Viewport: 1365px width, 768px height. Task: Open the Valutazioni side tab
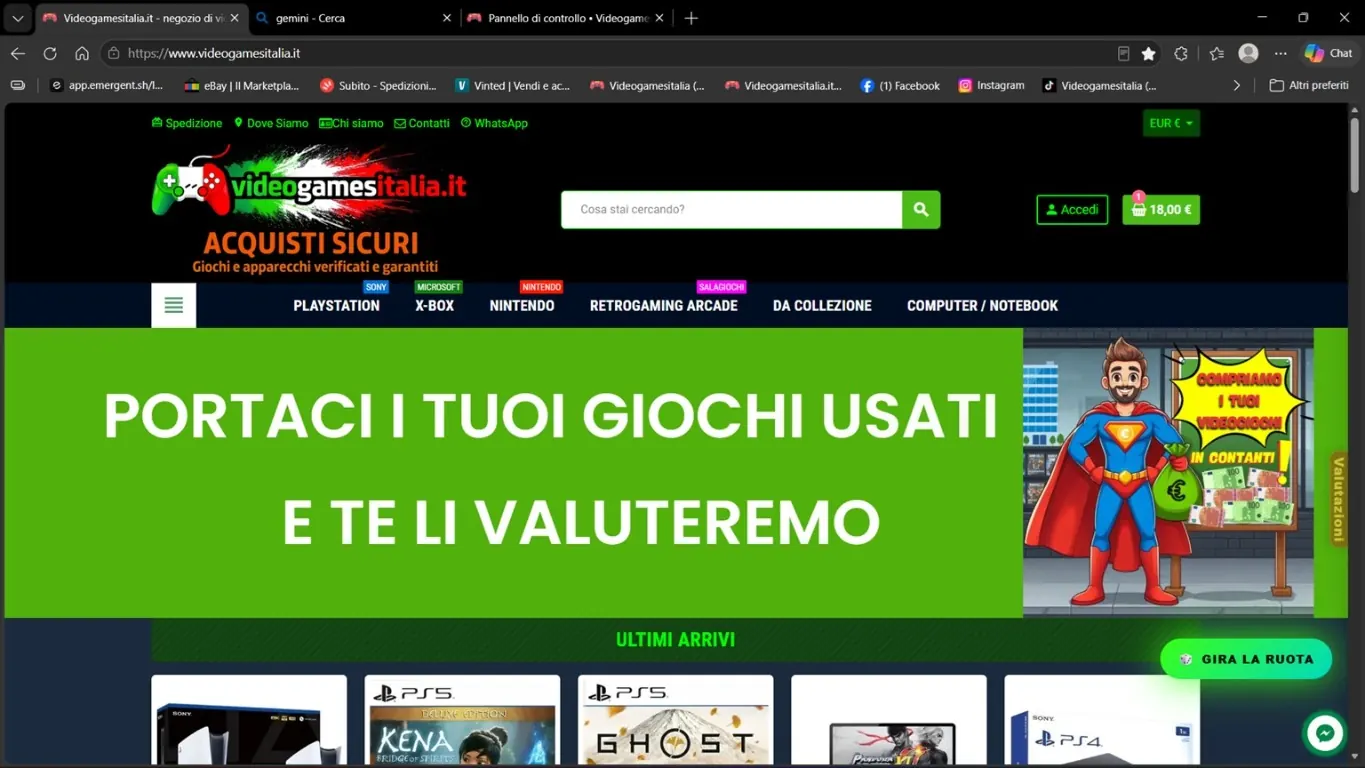click(1338, 499)
